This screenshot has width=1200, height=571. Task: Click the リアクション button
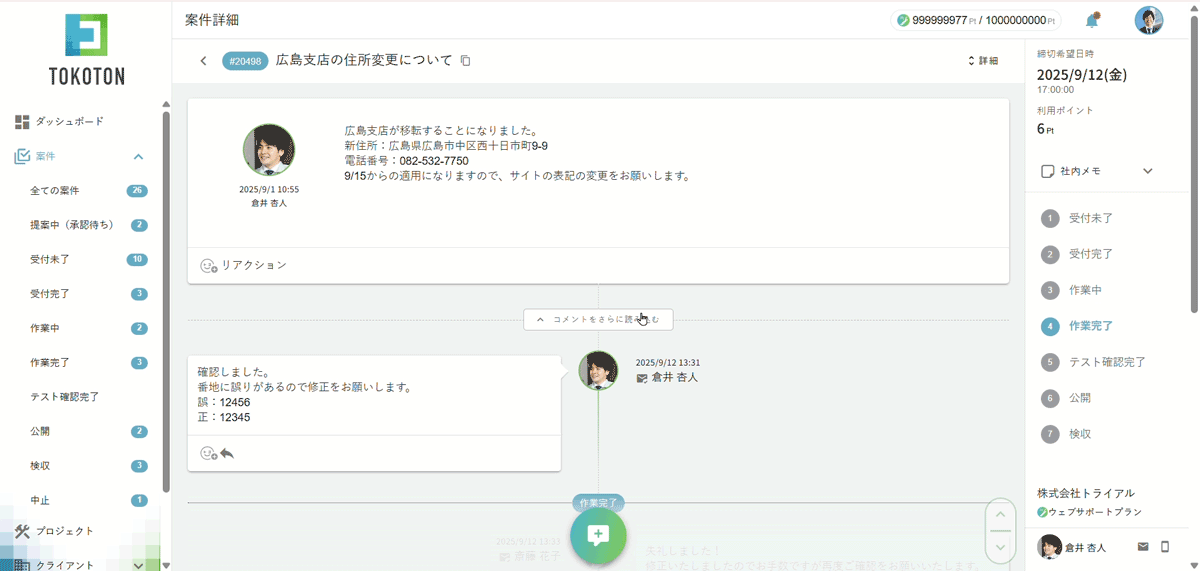pyautogui.click(x=244, y=266)
